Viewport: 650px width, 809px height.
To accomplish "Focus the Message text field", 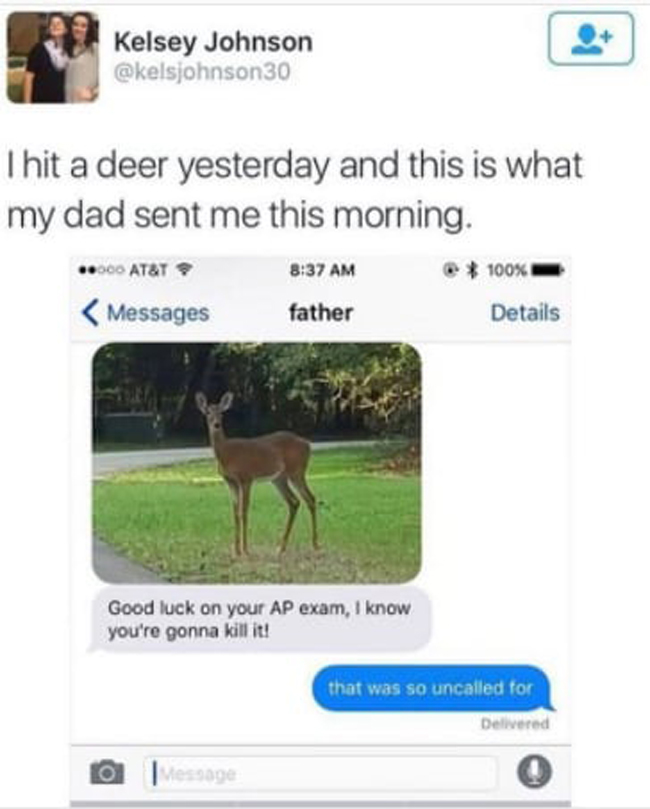I will pos(321,773).
